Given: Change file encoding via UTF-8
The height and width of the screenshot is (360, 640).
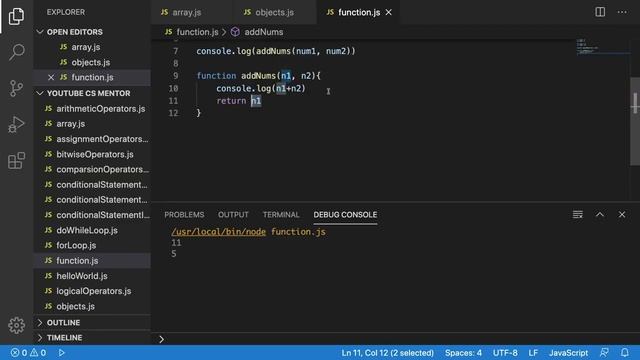Looking at the screenshot, I should tap(505, 353).
